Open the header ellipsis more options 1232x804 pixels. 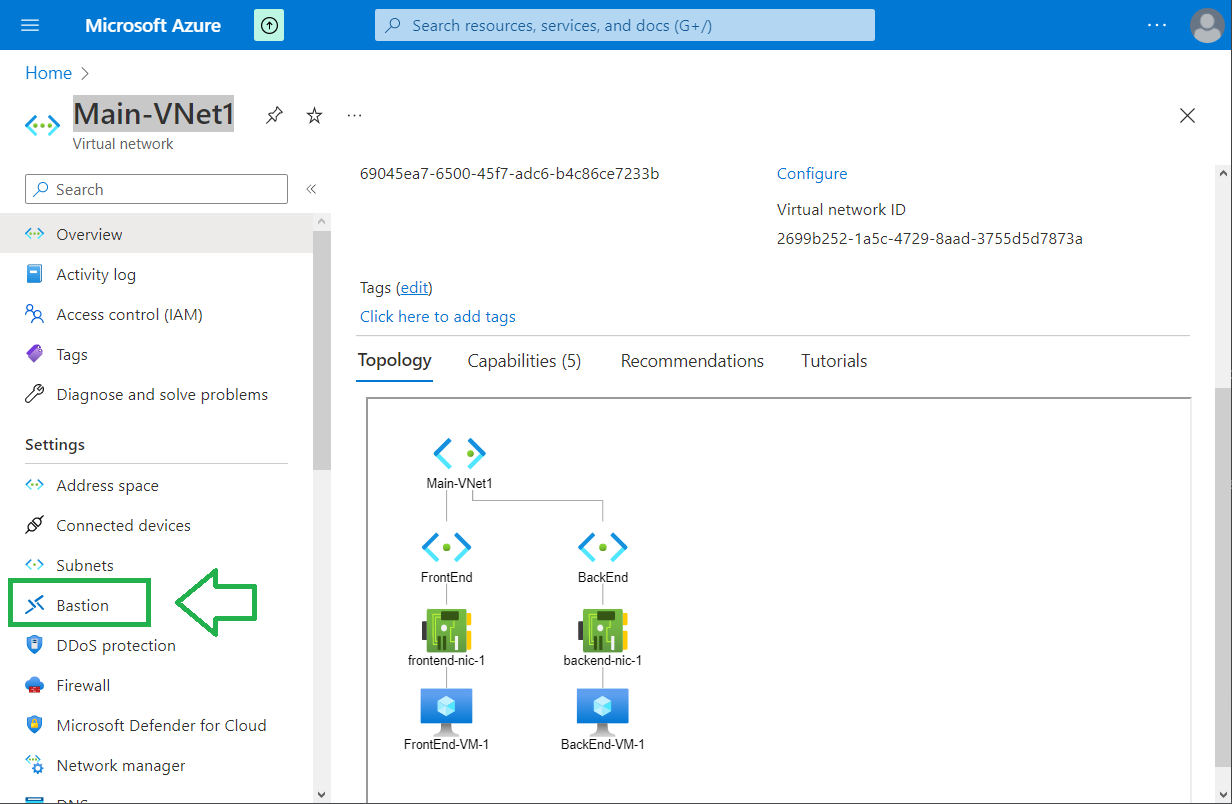tap(1157, 25)
